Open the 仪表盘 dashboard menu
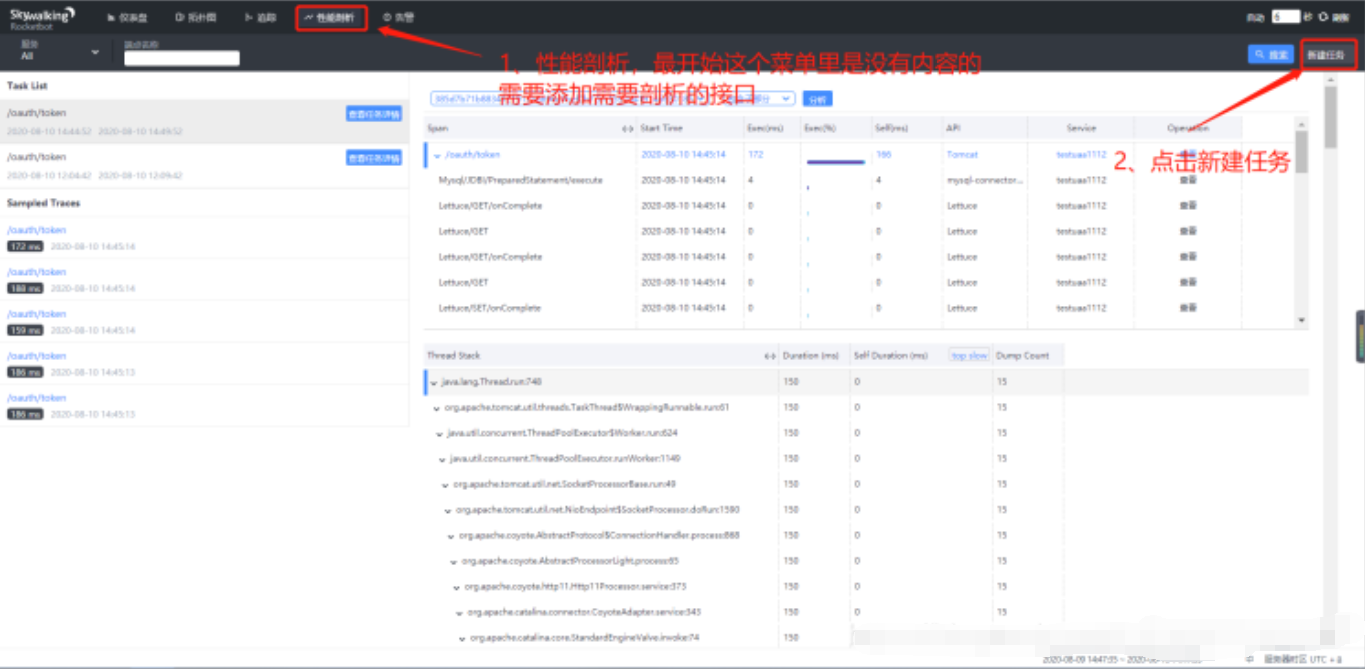Screen dimensions: 1367x669 click(x=127, y=17)
